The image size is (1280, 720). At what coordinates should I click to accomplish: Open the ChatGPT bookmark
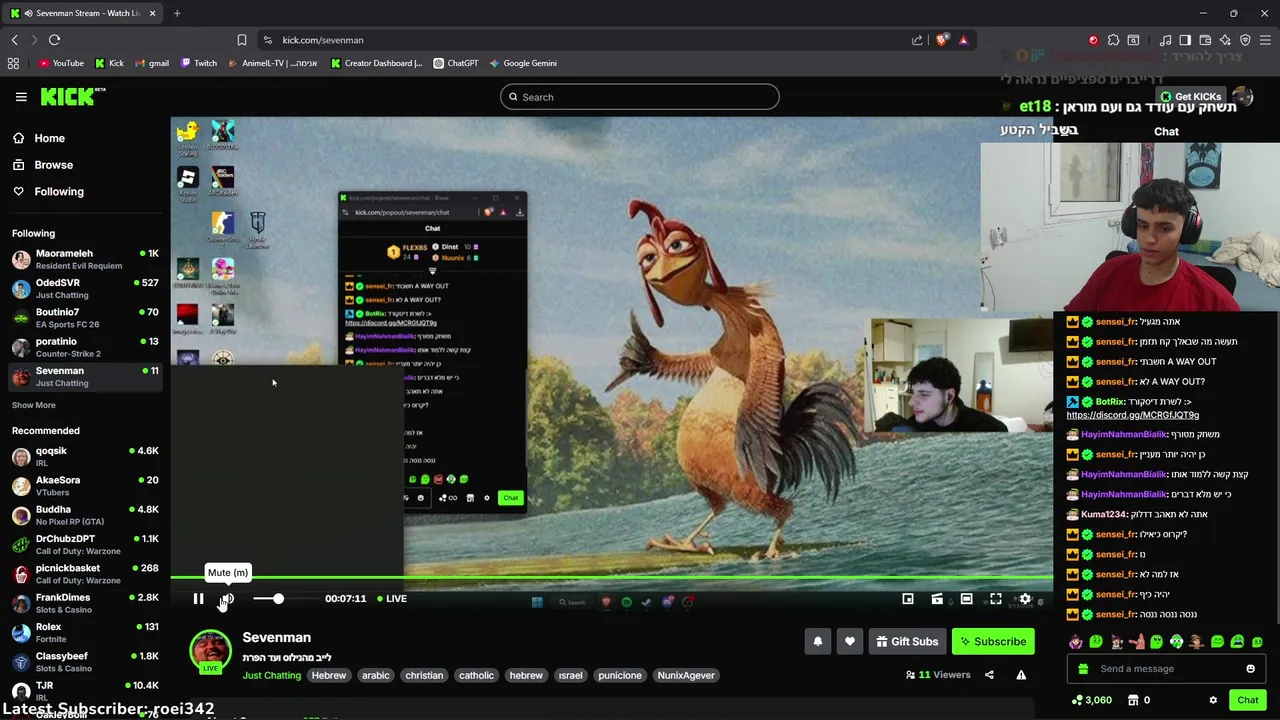click(x=456, y=63)
